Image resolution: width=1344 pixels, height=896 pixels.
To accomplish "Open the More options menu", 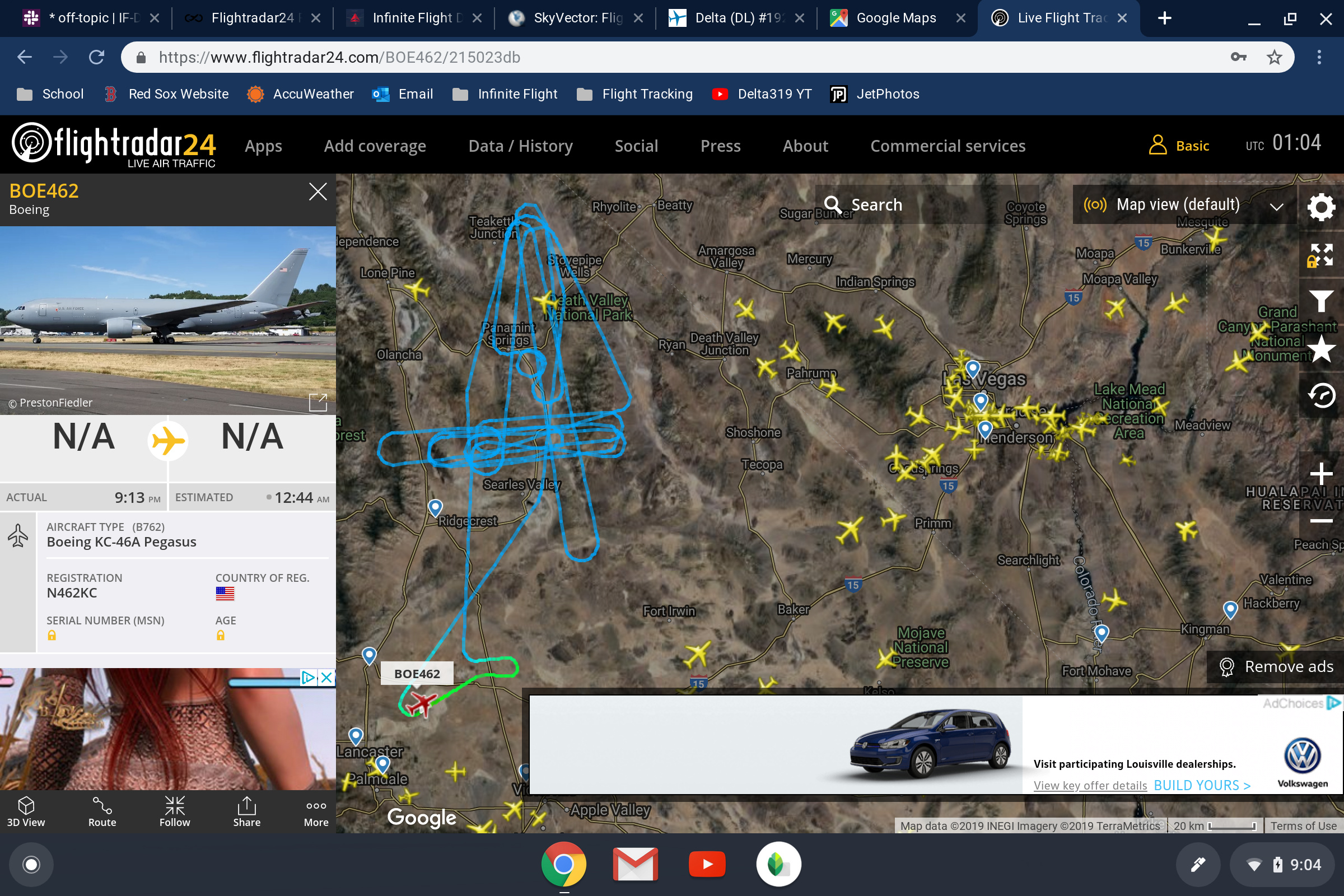I will (316, 811).
